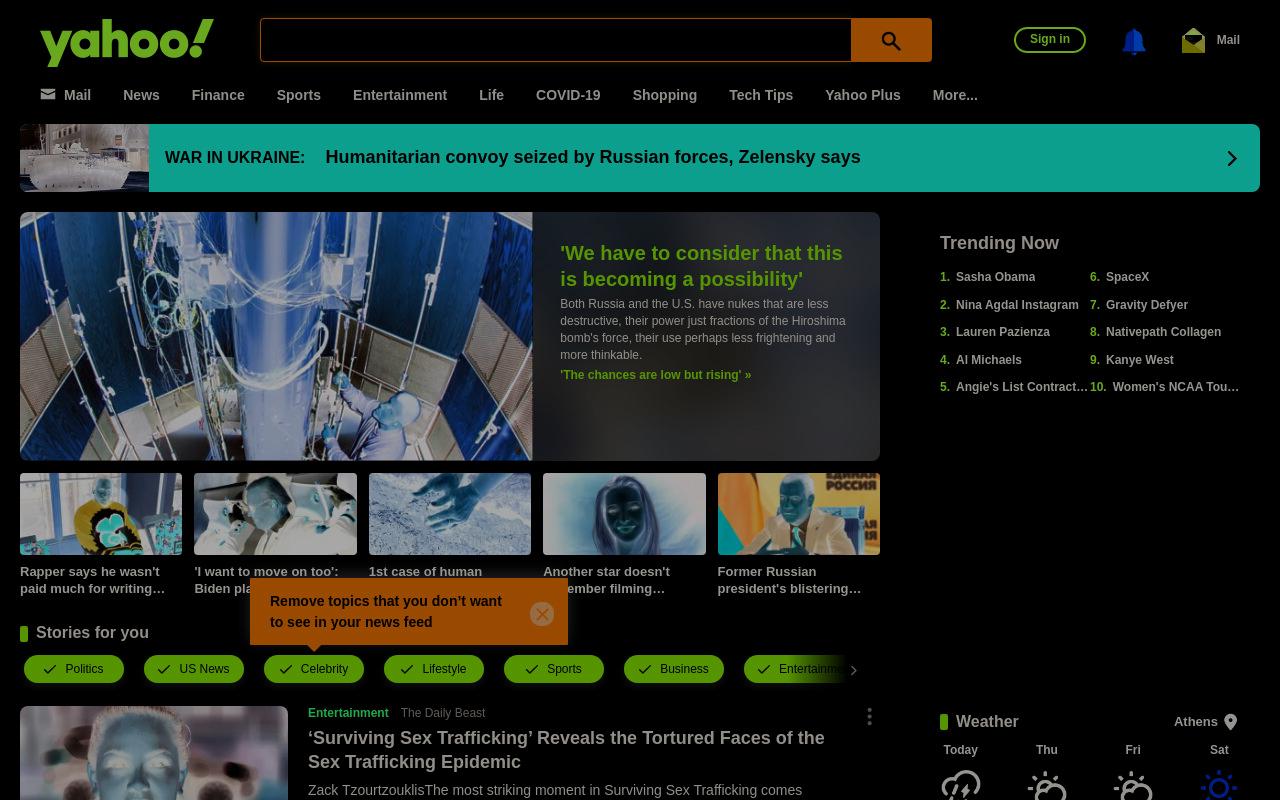This screenshot has height=800, width=1280.
Task: Open trending topic SpaceX
Action: tap(1127, 277)
